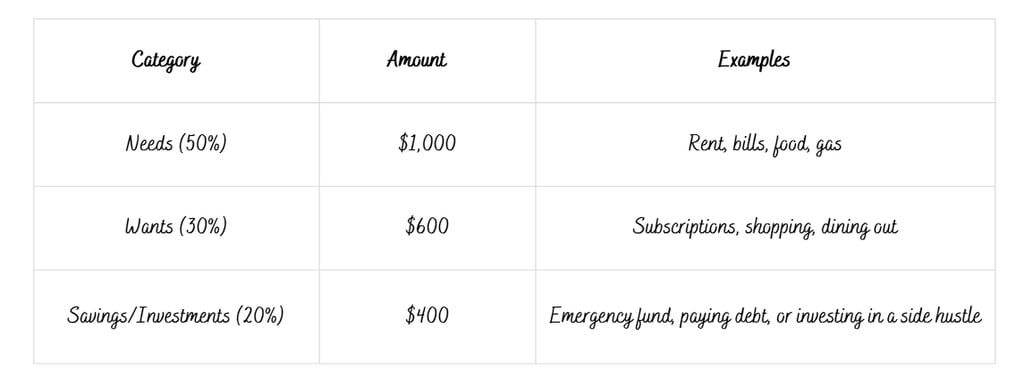
Task: Click the Subscriptions, shopping, dining out cell
Action: (765, 228)
